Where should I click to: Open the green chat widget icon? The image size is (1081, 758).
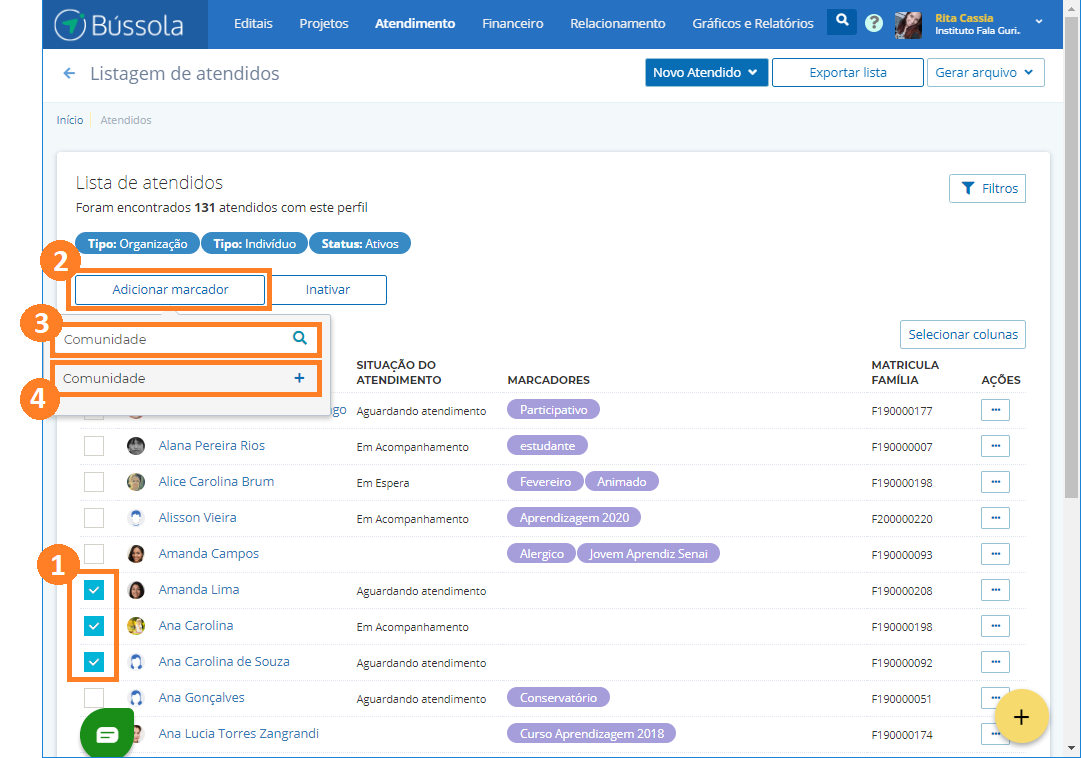click(107, 734)
